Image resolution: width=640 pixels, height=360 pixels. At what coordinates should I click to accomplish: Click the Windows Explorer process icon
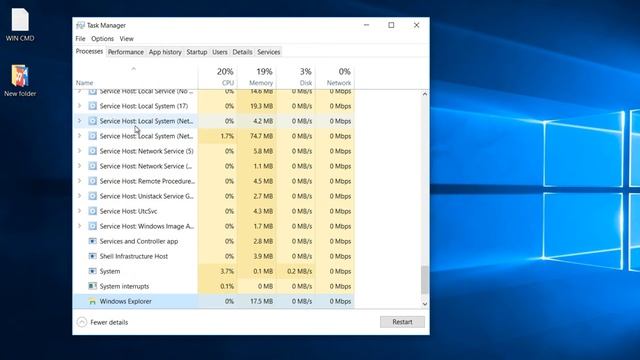tap(93, 301)
